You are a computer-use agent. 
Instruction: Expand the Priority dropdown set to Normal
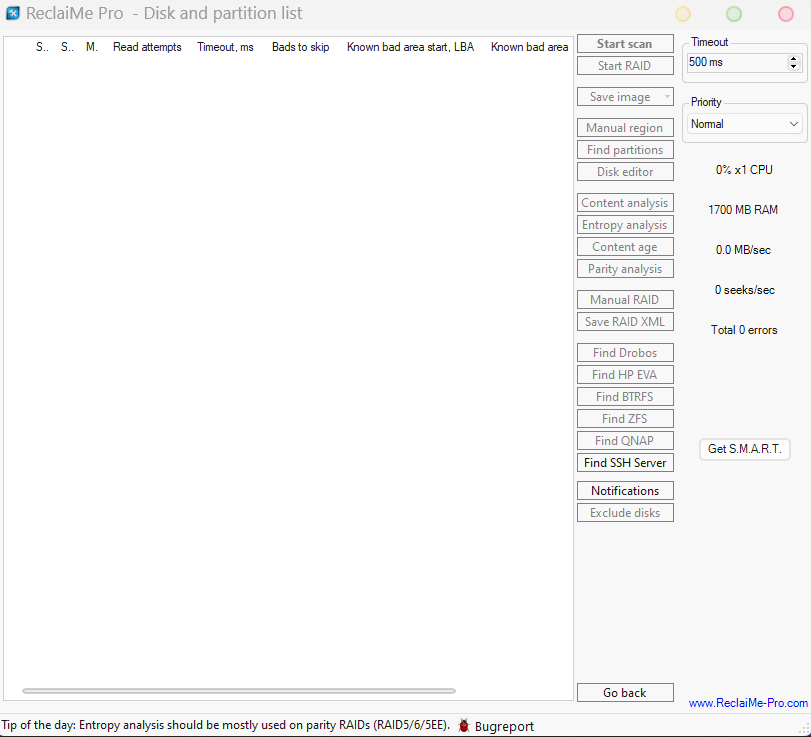[x=745, y=124]
